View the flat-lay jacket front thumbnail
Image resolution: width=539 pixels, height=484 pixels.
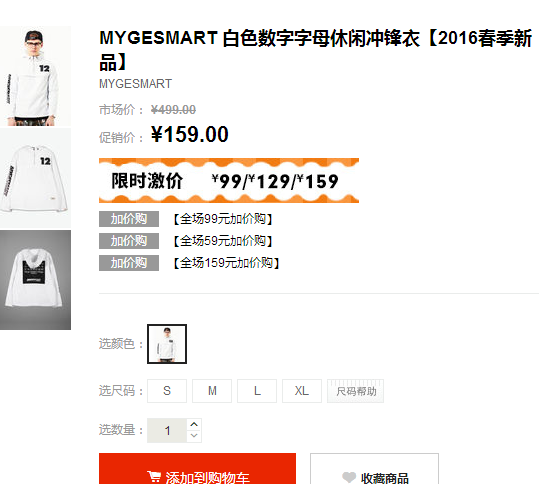point(35,178)
